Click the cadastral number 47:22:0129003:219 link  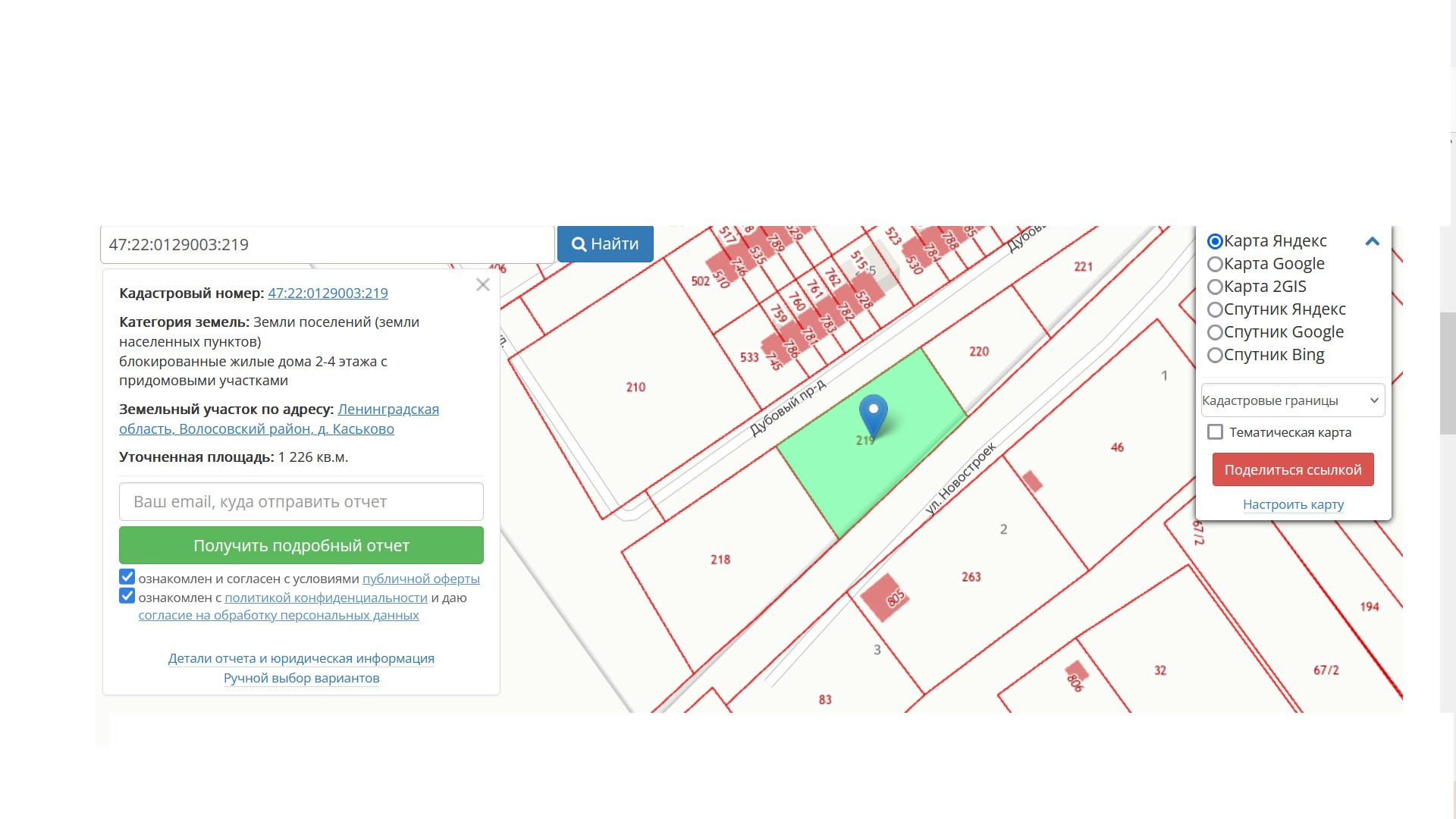coord(328,293)
